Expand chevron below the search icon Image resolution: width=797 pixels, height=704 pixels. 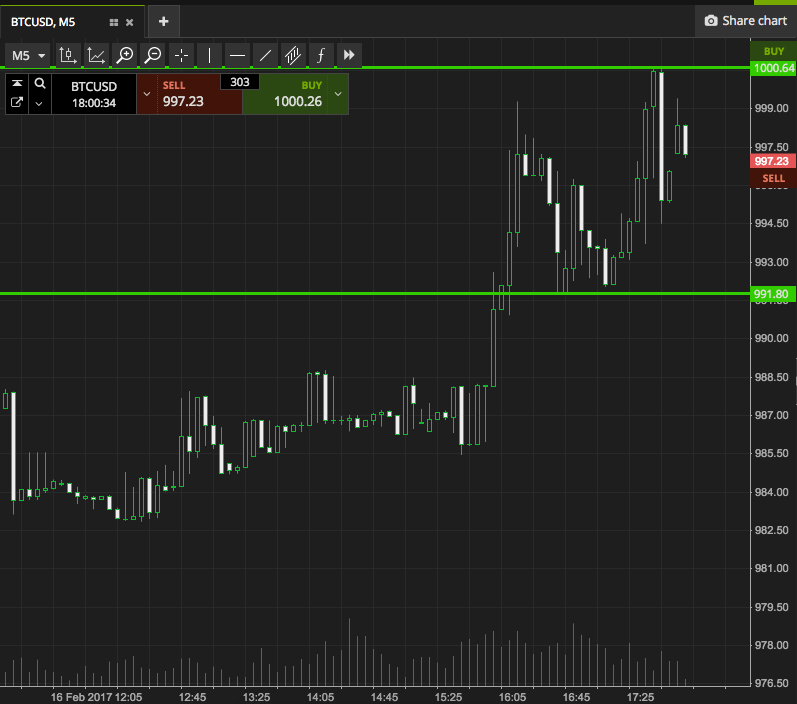point(39,104)
